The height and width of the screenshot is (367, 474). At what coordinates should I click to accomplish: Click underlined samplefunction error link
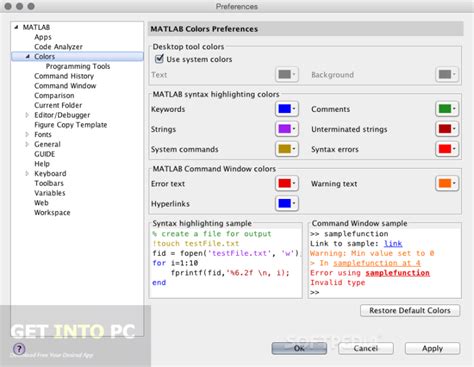click(397, 273)
